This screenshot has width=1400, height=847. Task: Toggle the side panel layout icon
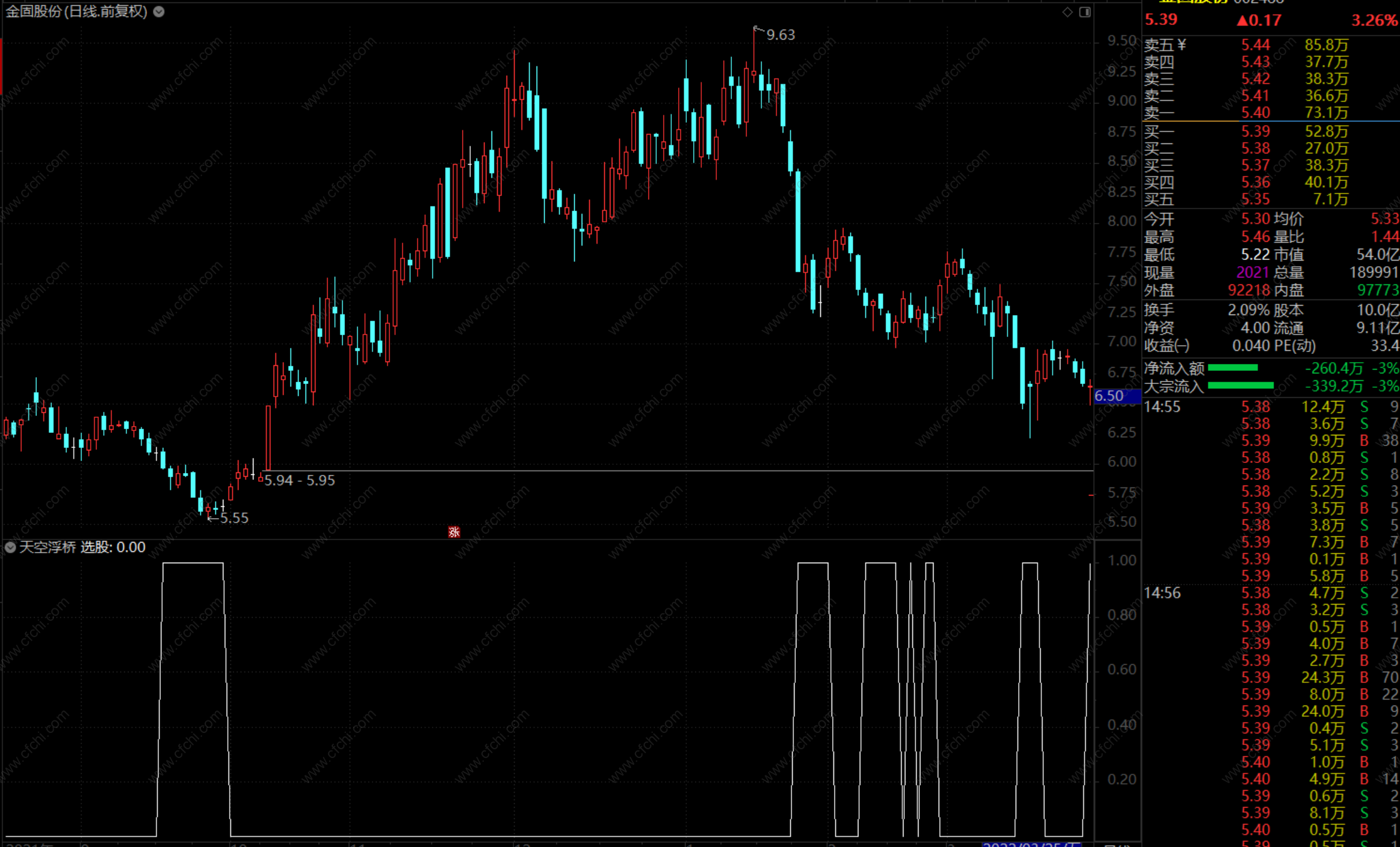(1085, 12)
